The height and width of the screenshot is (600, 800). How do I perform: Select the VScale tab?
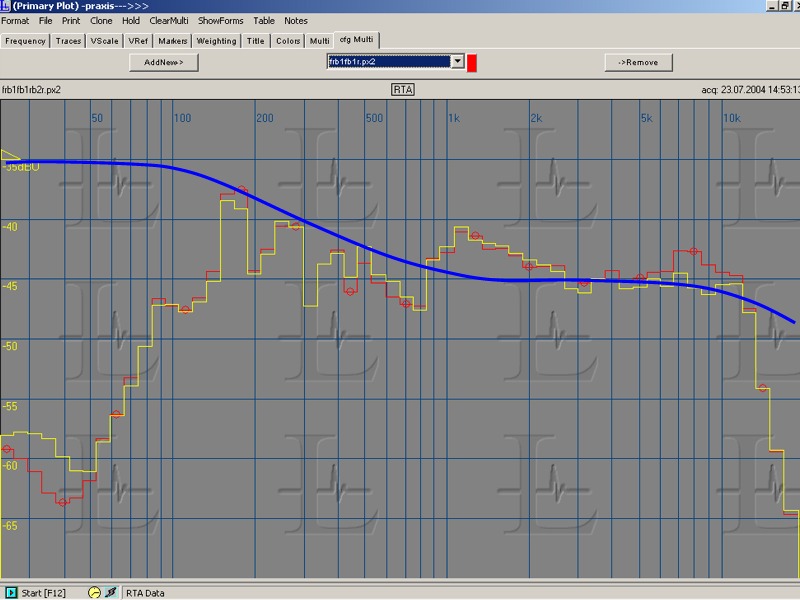click(x=103, y=41)
